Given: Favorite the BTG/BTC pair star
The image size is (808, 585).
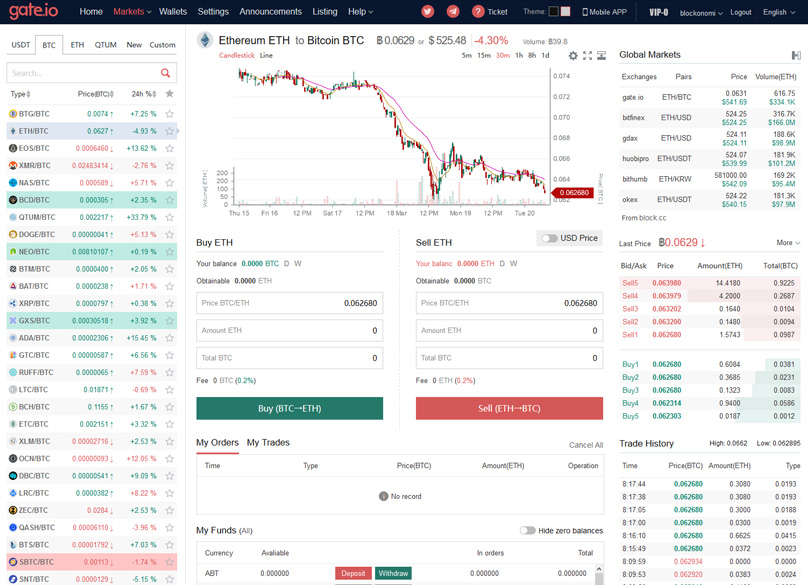Looking at the screenshot, I should (x=170, y=114).
